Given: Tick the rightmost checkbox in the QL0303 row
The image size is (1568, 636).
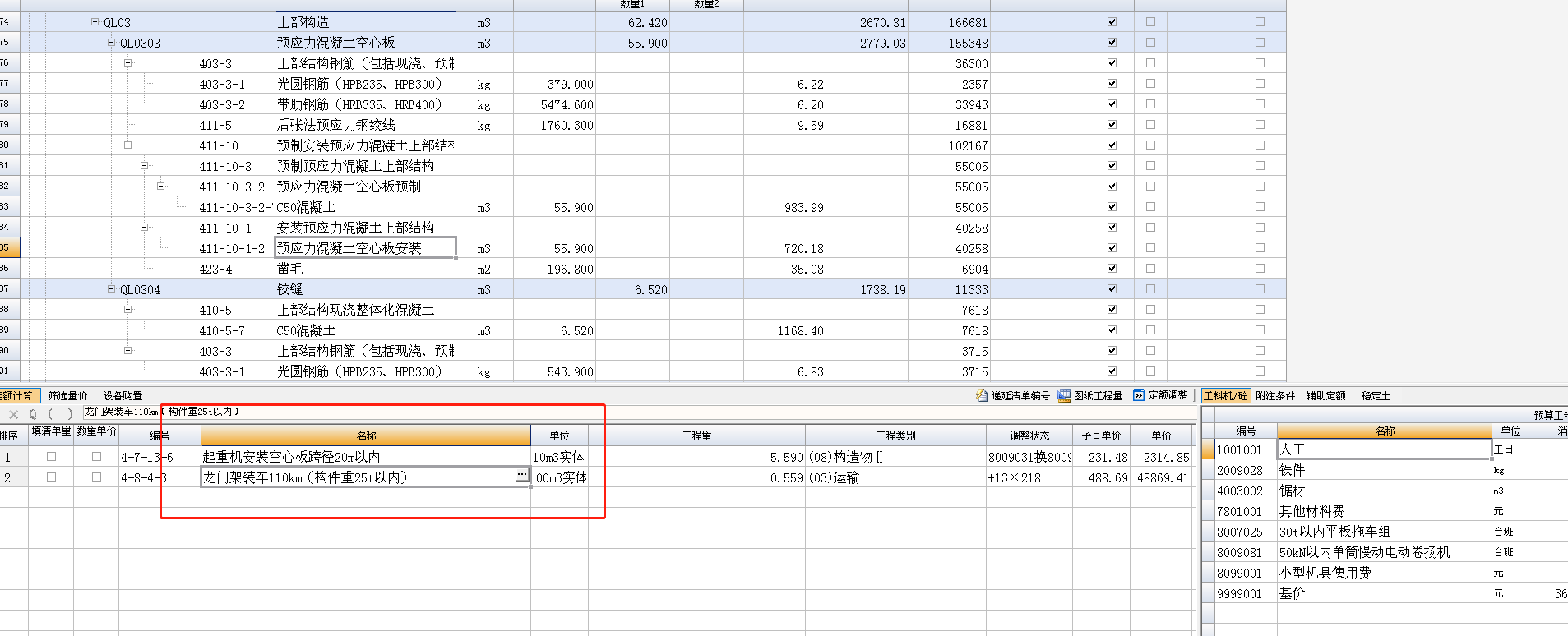Looking at the screenshot, I should tap(1260, 43).
